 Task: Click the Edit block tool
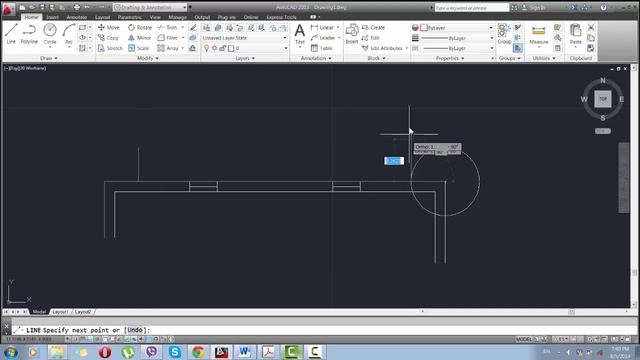click(371, 38)
